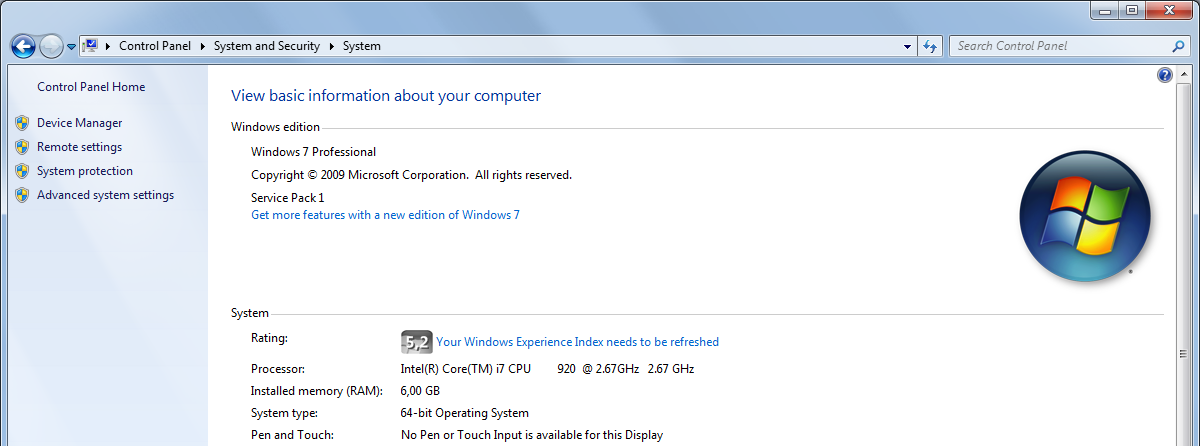Expand the arrow after System and Security breadcrumb
This screenshot has height=446, width=1200.
click(x=331, y=46)
